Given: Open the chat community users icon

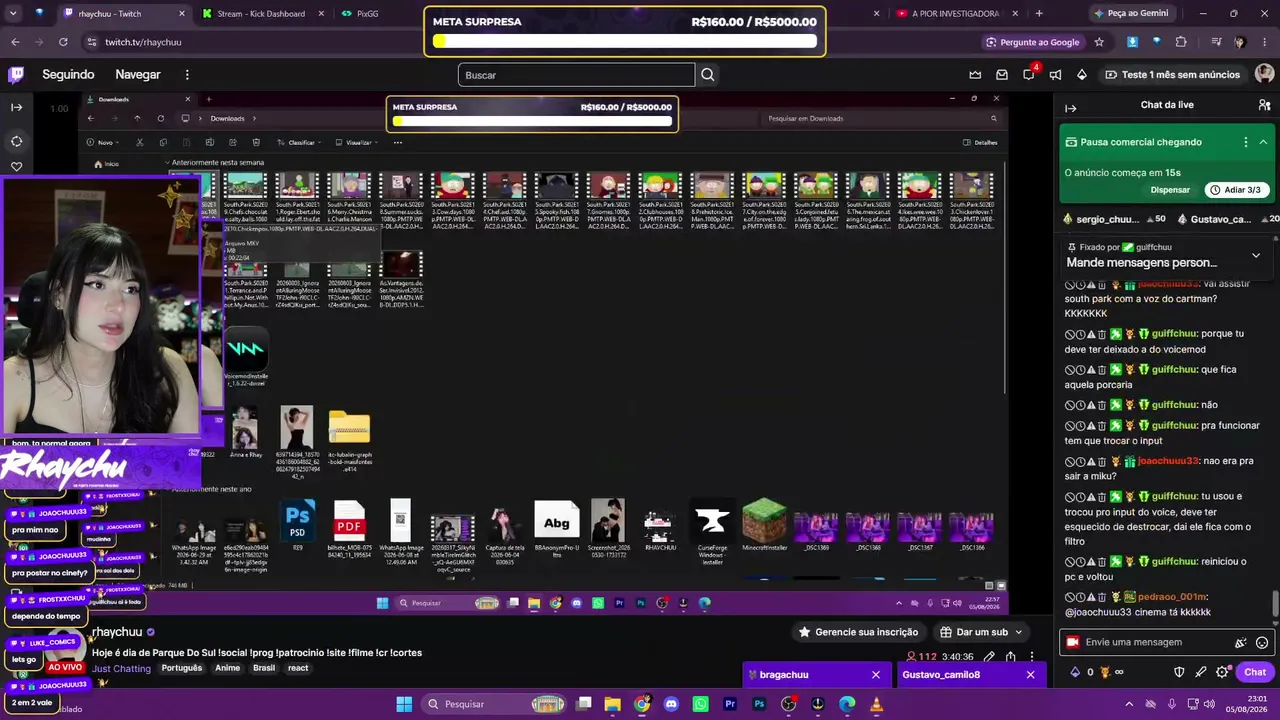Looking at the screenshot, I should click(x=1264, y=105).
